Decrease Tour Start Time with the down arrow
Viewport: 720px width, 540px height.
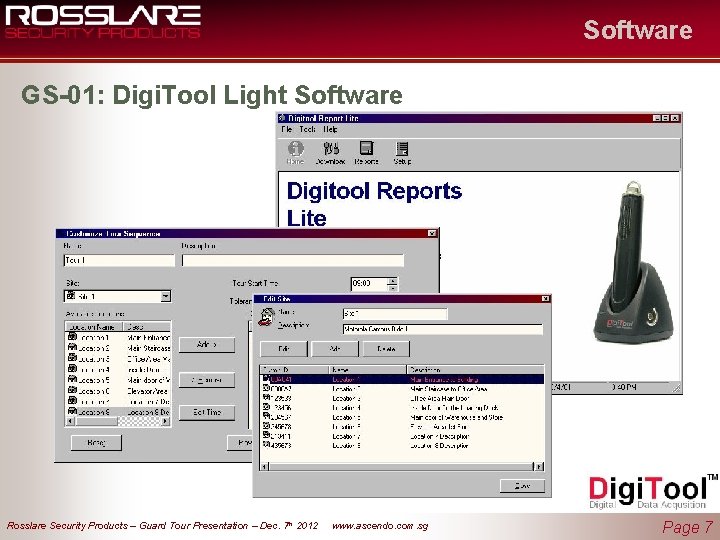393,287
